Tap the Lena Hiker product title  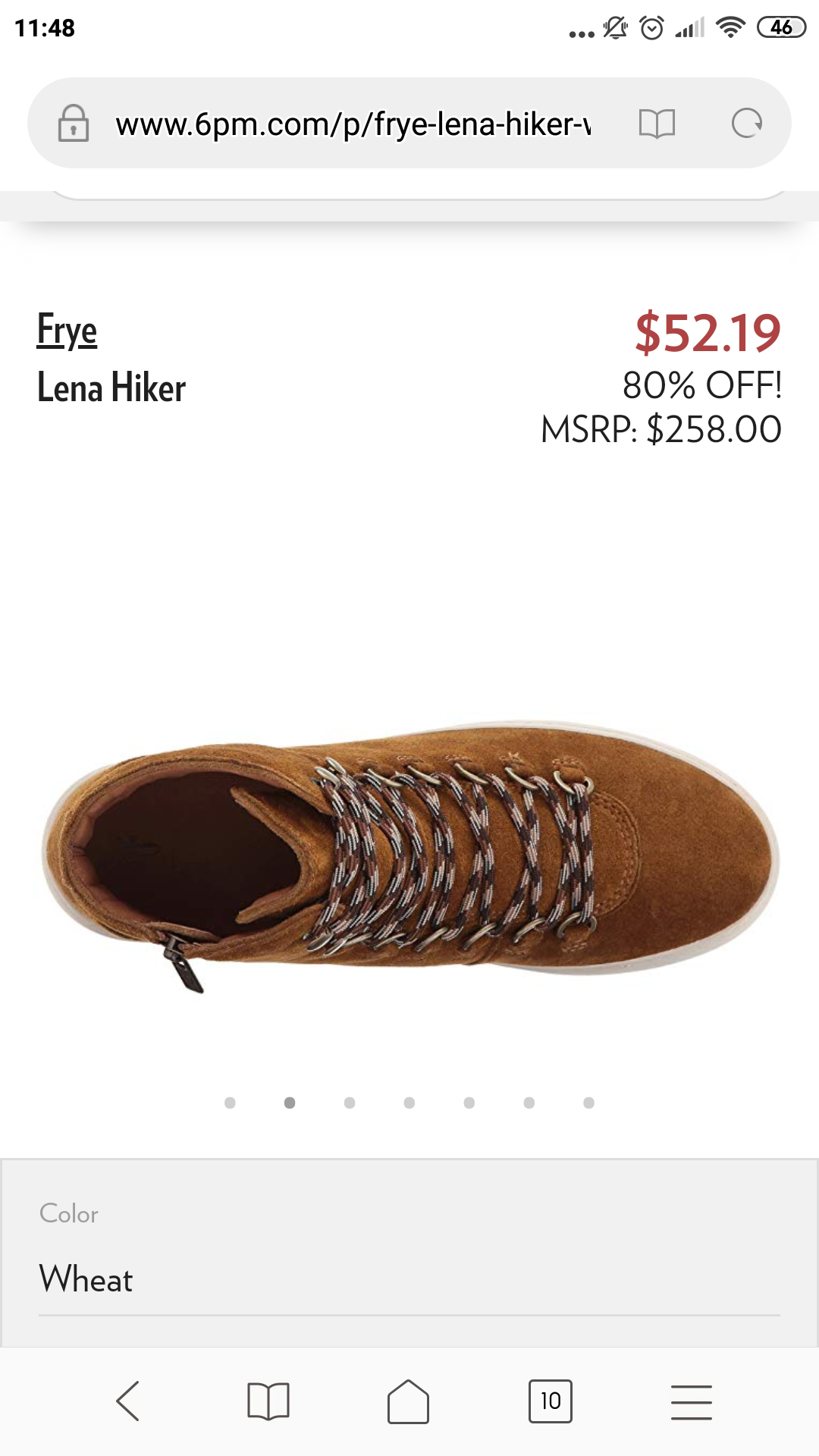111,388
